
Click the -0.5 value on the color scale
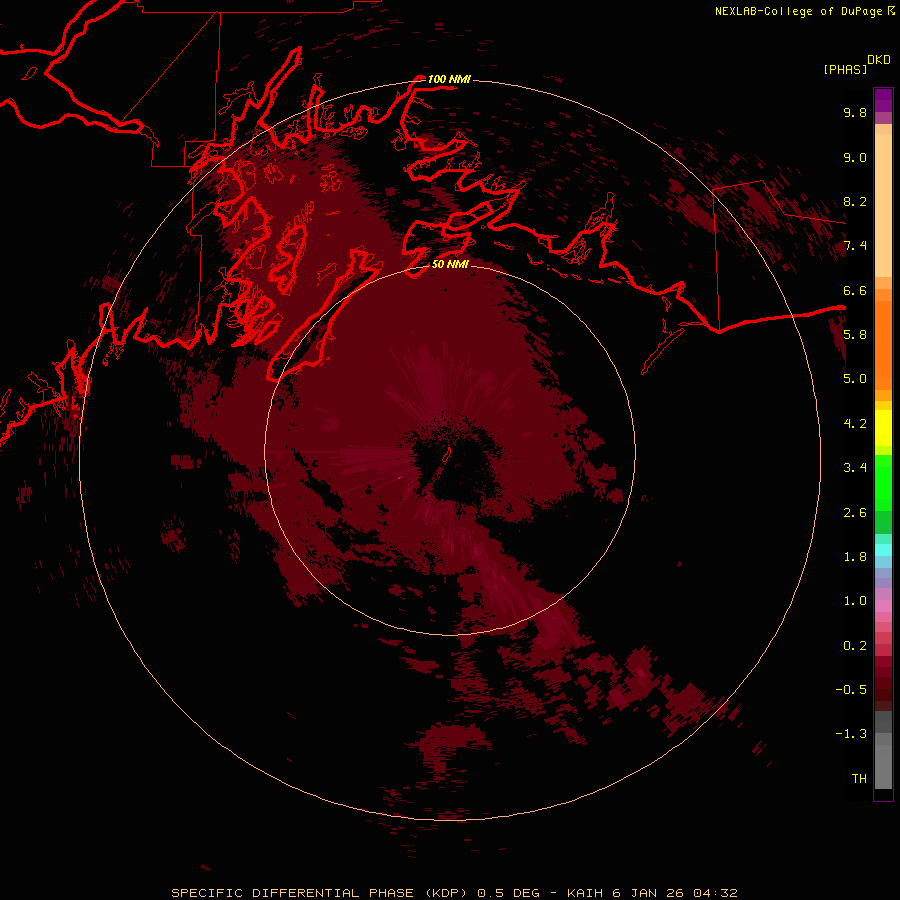tap(851, 690)
